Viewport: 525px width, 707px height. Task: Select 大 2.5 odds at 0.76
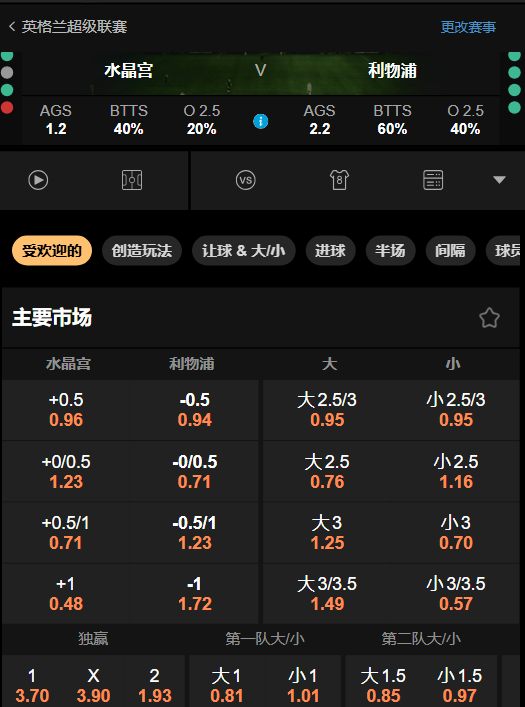(327, 472)
